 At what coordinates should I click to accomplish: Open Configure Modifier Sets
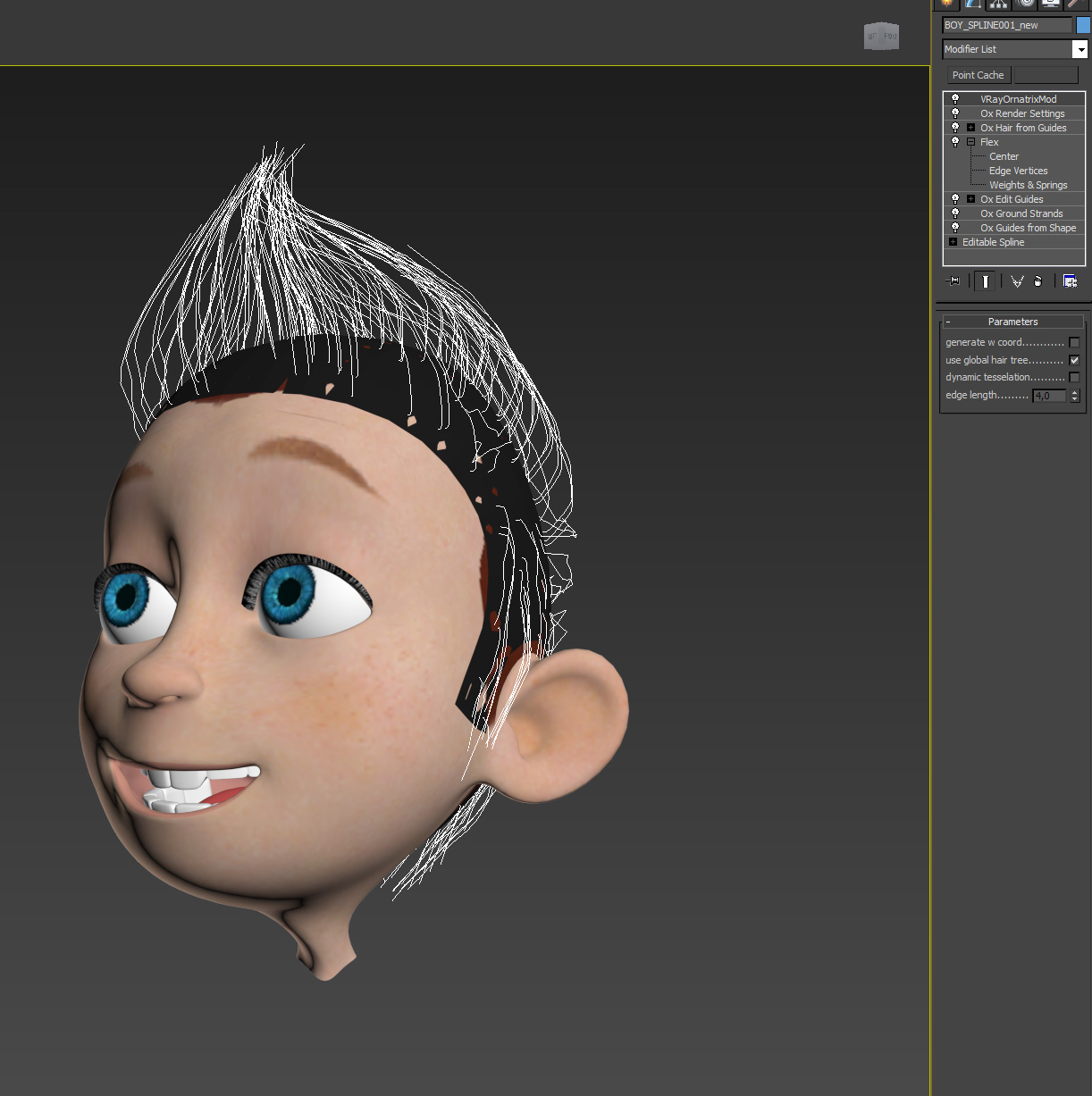click(x=1070, y=281)
